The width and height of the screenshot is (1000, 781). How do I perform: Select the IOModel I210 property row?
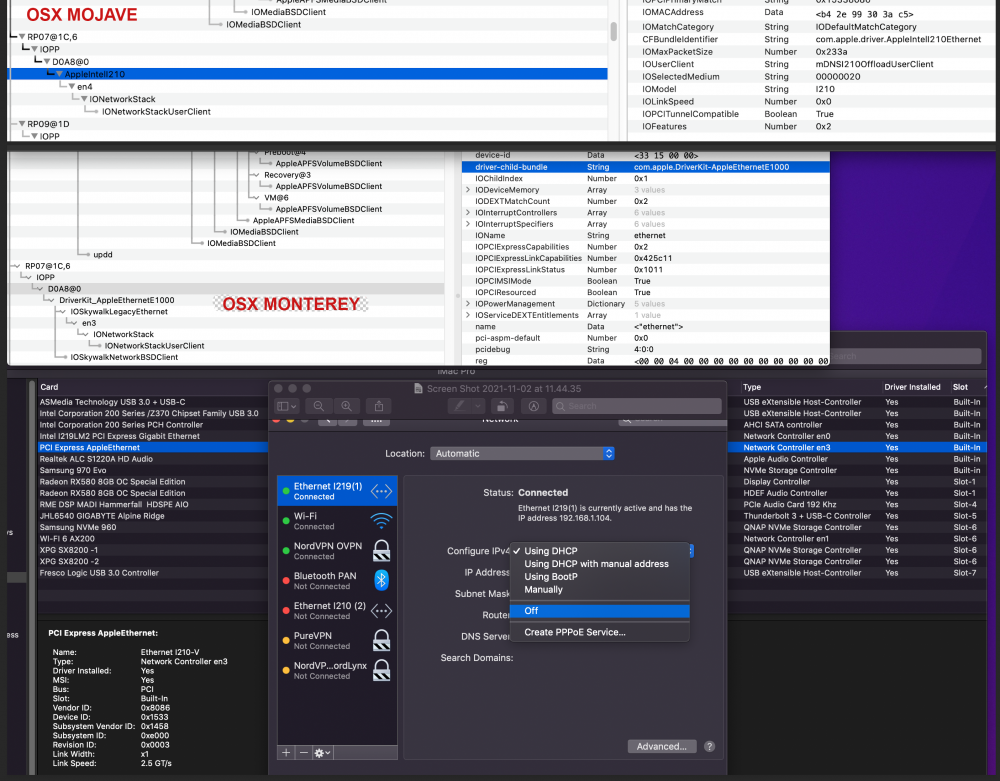coord(810,89)
